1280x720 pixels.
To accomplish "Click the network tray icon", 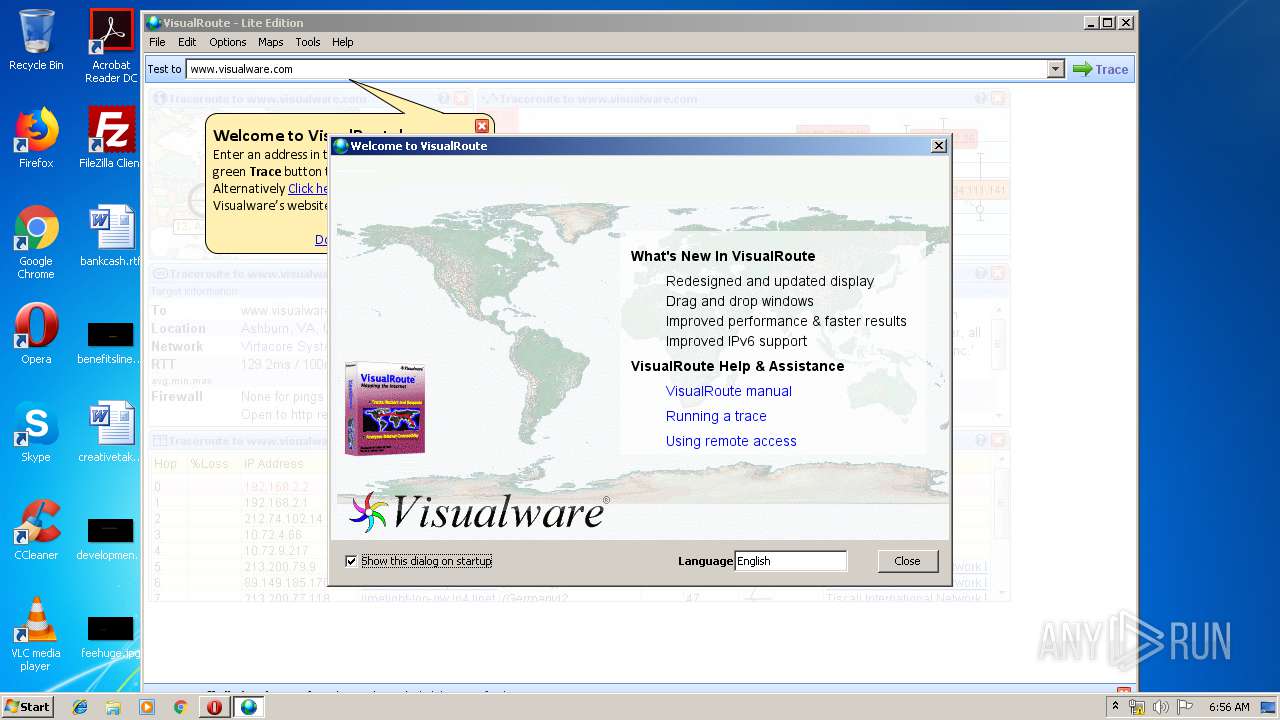I will point(1137,707).
